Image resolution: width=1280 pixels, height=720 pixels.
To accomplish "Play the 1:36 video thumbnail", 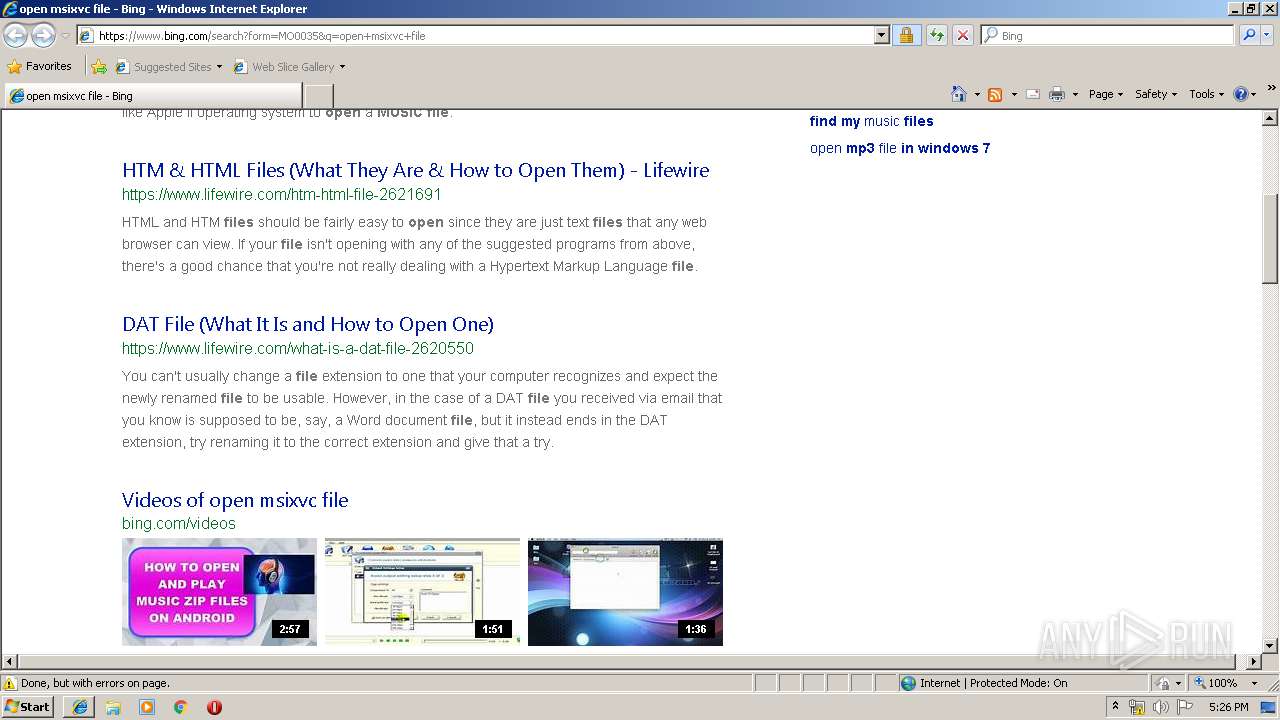I will [625, 592].
